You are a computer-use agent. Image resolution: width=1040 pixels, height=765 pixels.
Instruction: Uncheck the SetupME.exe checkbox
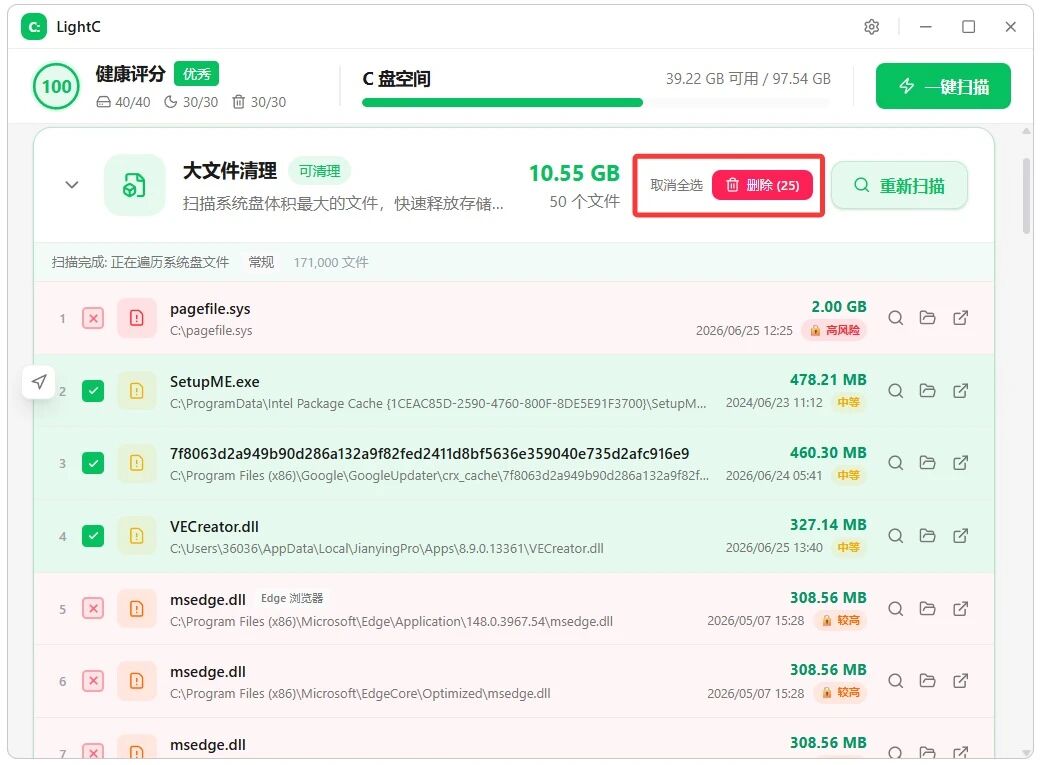point(93,391)
